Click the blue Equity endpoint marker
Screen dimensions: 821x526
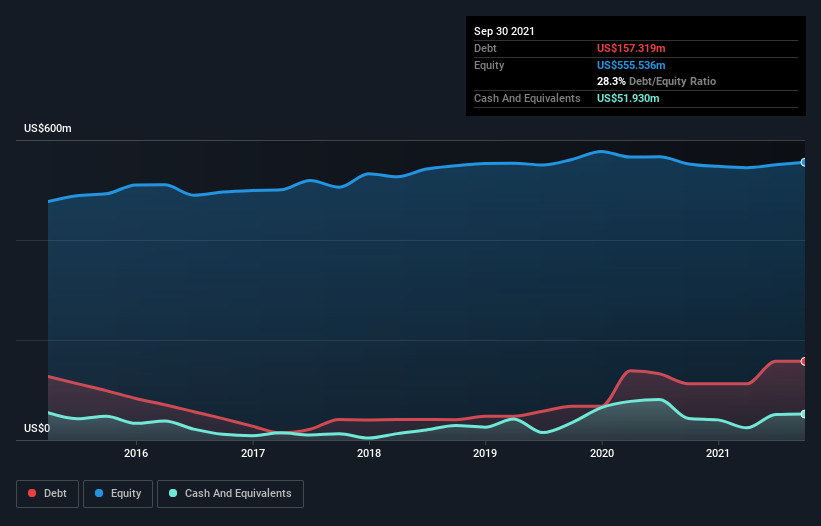[804, 162]
